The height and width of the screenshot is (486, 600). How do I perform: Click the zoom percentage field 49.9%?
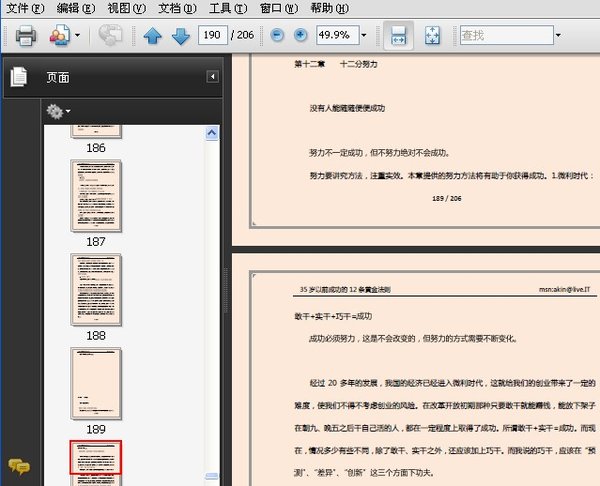tap(338, 35)
